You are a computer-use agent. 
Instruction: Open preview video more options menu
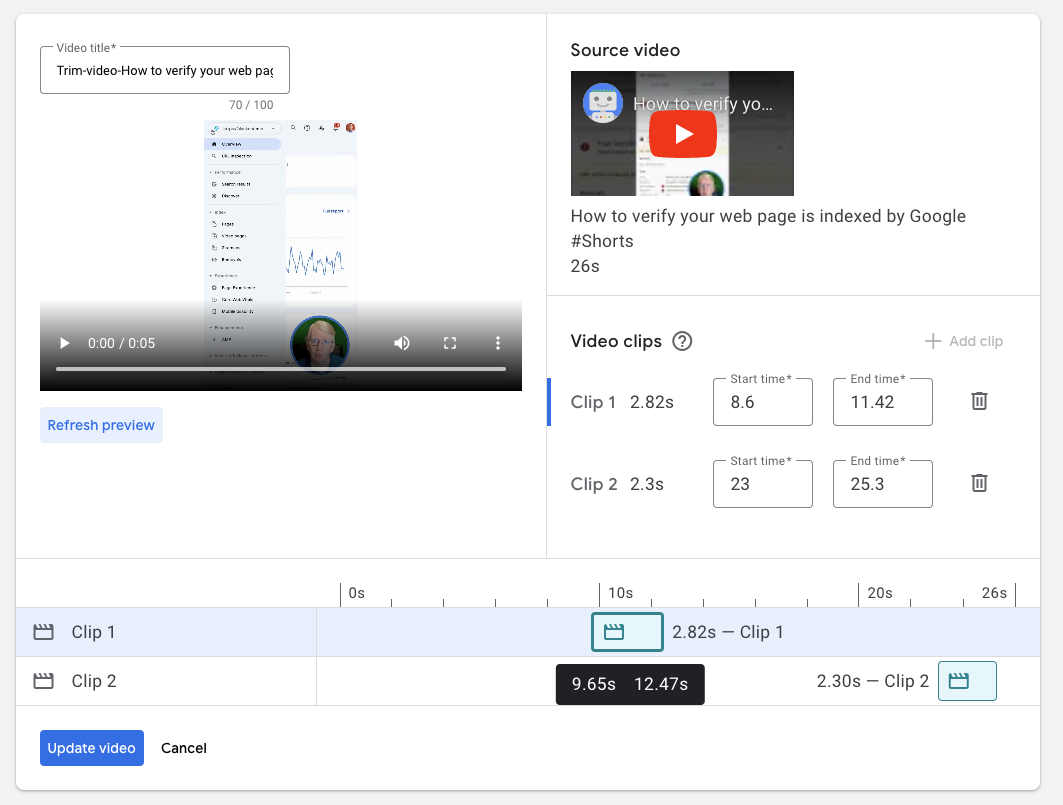click(498, 343)
